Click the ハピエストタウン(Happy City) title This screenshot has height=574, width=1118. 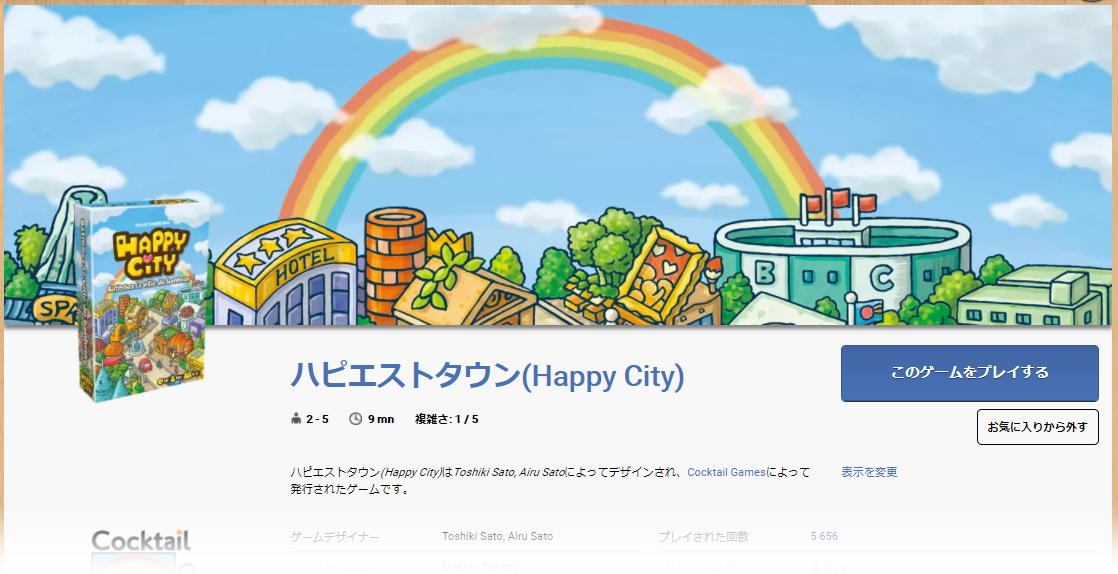pos(487,376)
